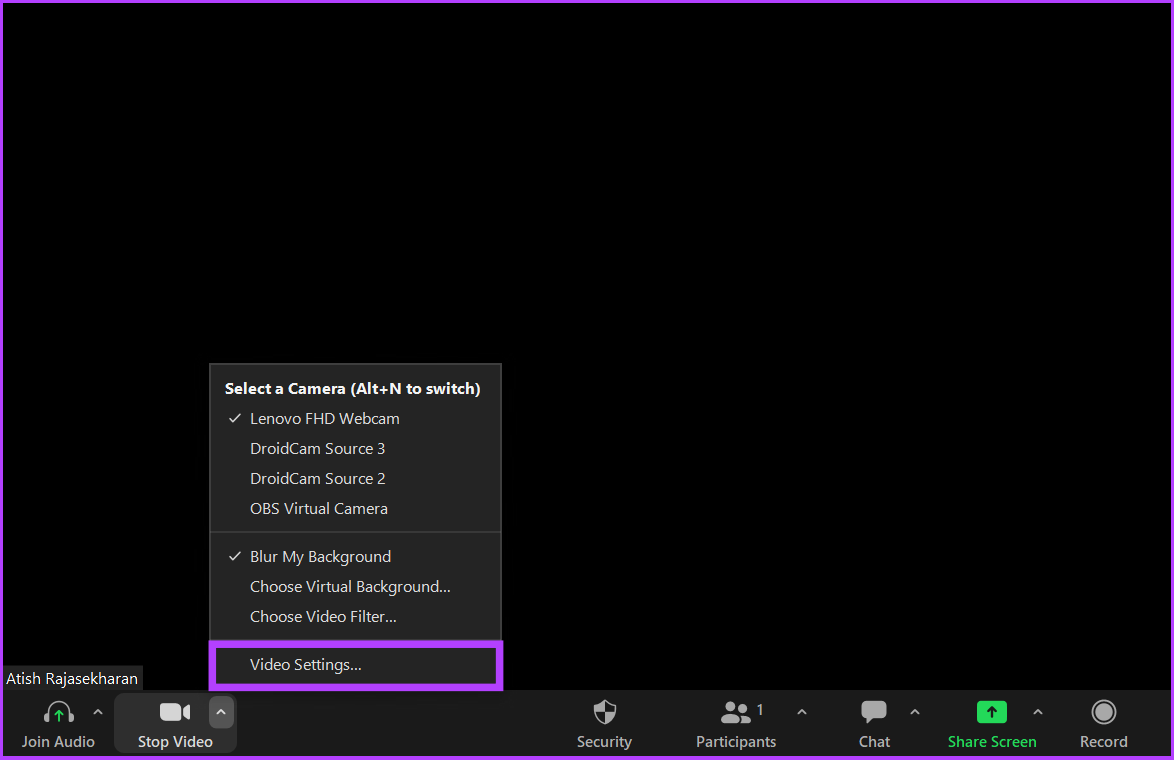Viewport: 1174px width, 760px height.
Task: Expand the arrow next to Participants
Action: (802, 712)
